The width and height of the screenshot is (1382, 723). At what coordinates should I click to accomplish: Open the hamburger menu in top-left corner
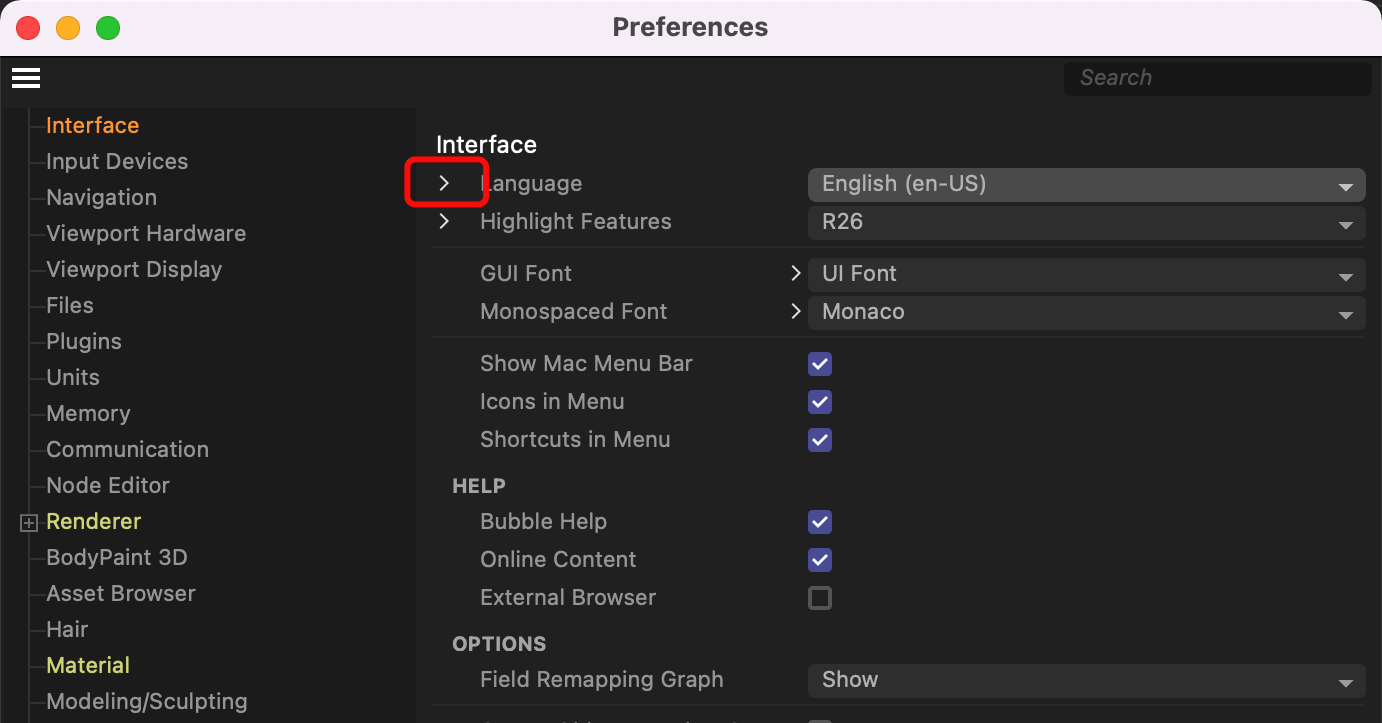pyautogui.click(x=25, y=77)
